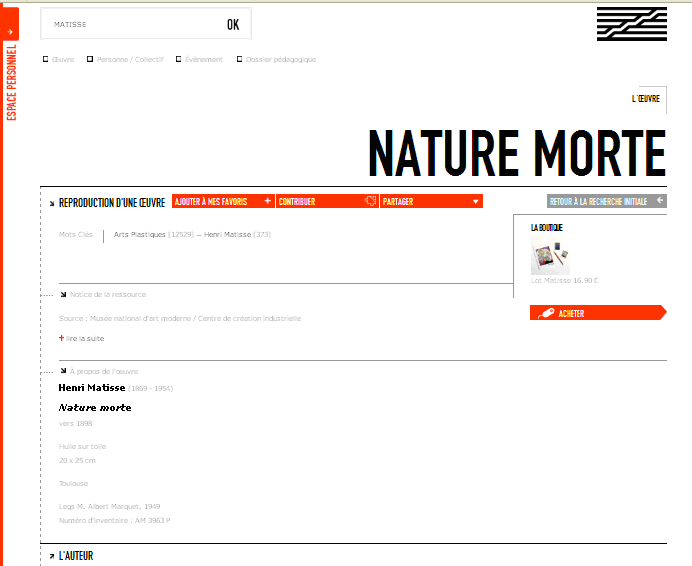Select the L'Œuvre tab
Image resolution: width=692 pixels, height=566 pixels.
tap(646, 99)
